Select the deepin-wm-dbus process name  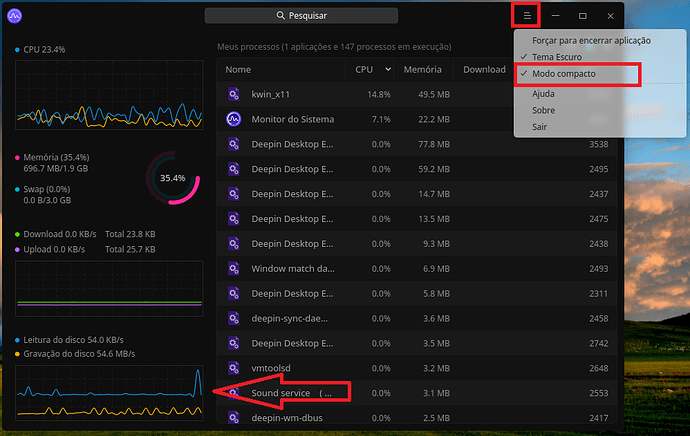tap(287, 418)
